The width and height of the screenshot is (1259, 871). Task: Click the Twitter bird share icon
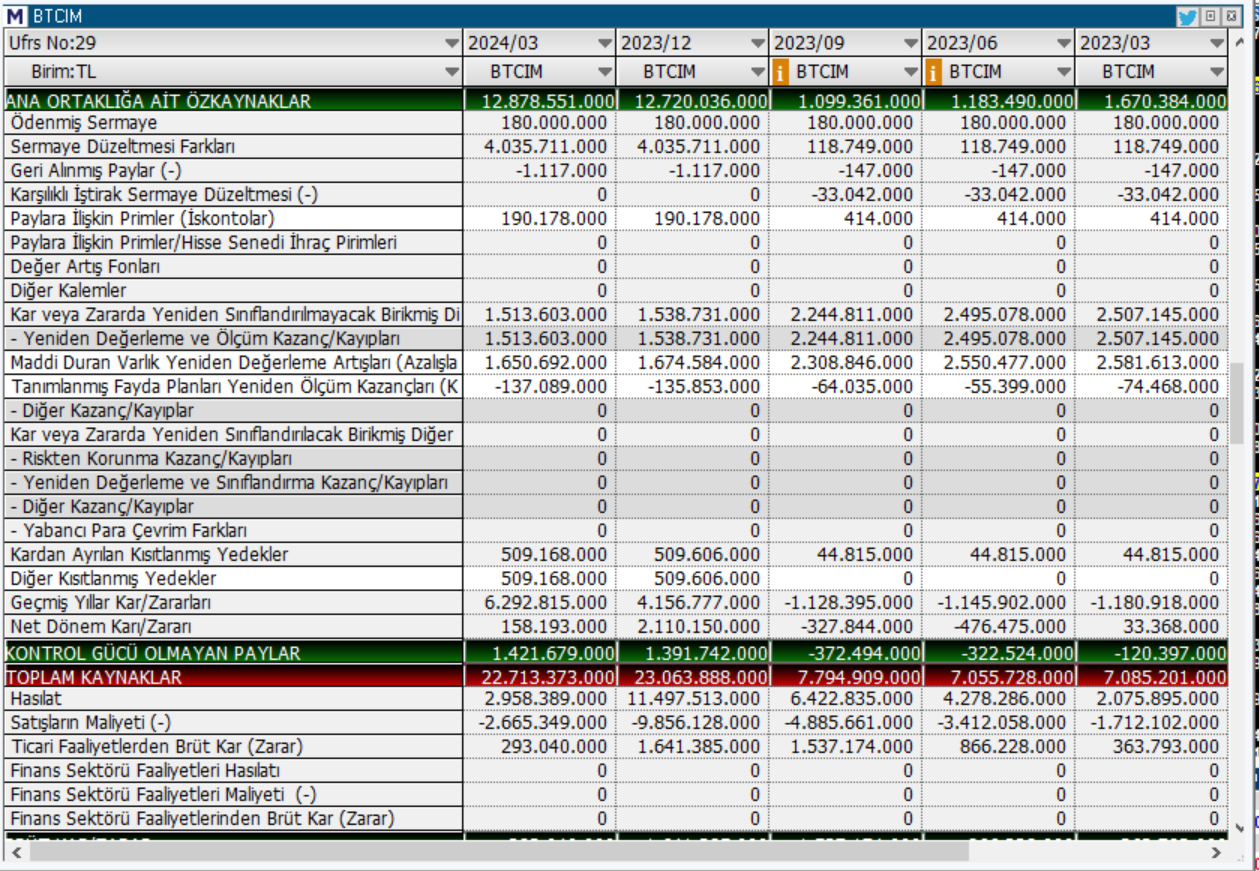(x=1187, y=16)
